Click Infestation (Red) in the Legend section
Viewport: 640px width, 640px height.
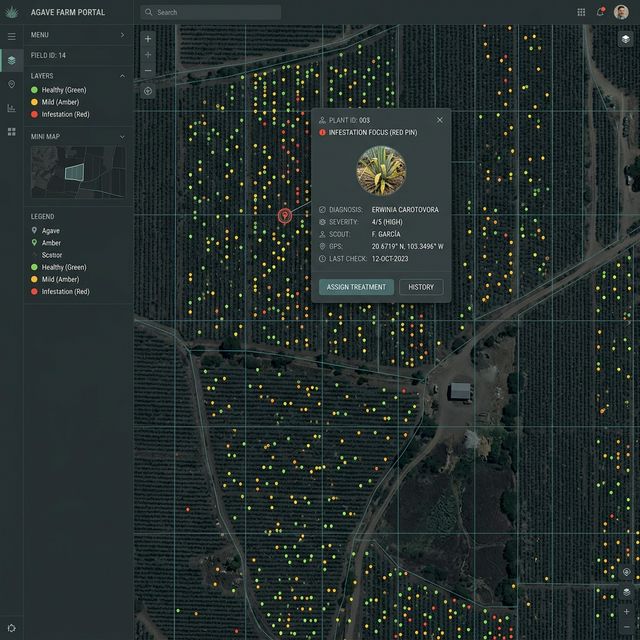[x=60, y=291]
